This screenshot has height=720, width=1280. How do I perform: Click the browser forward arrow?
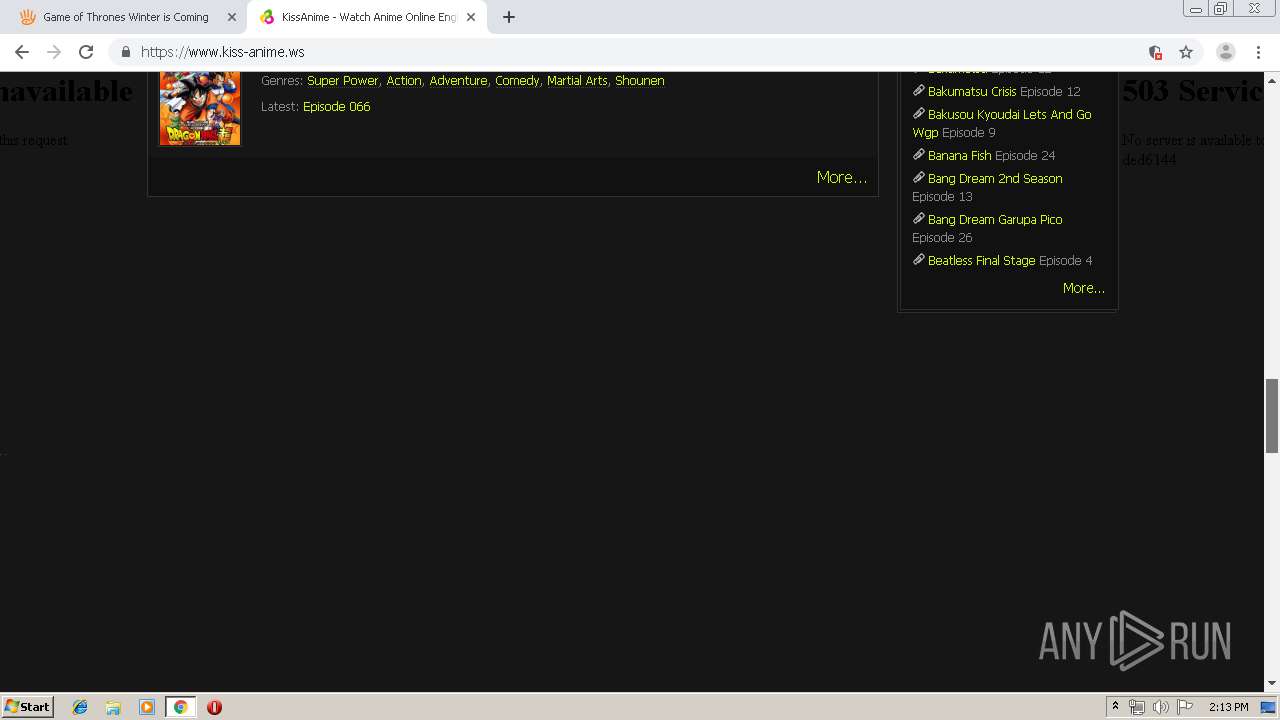pos(54,52)
